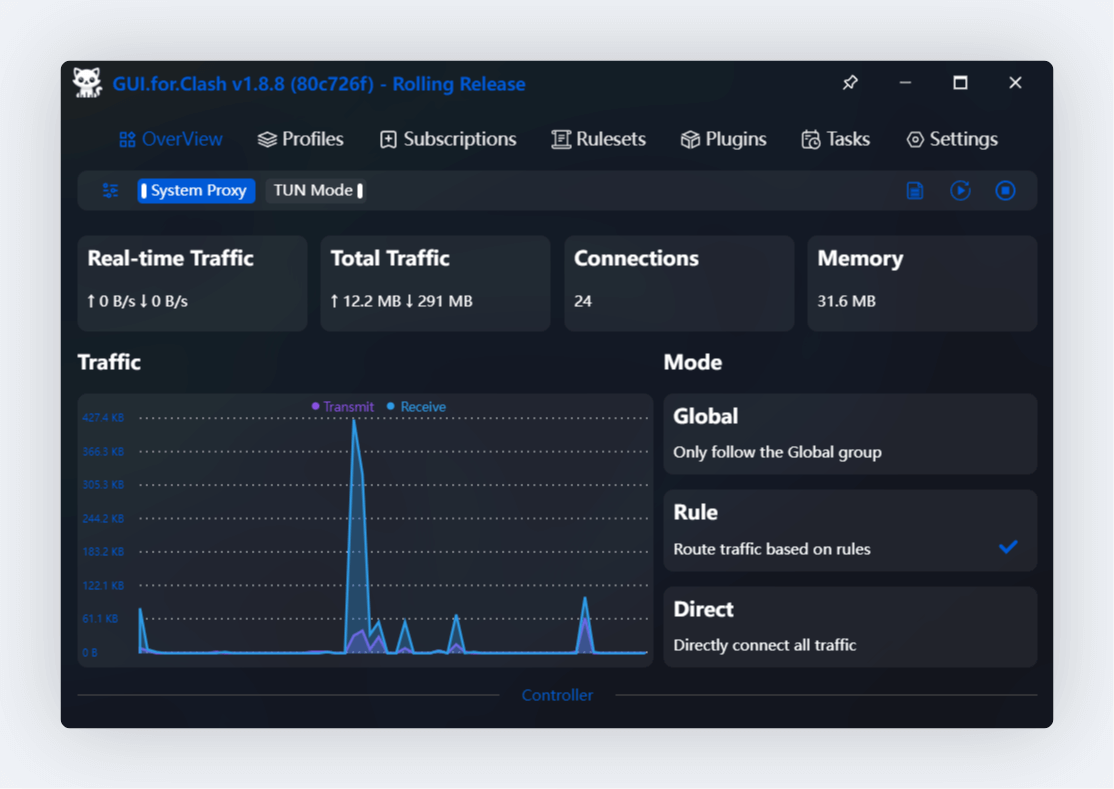
Task: Open the Memory card showing 31.6 MB
Action: [x=922, y=283]
